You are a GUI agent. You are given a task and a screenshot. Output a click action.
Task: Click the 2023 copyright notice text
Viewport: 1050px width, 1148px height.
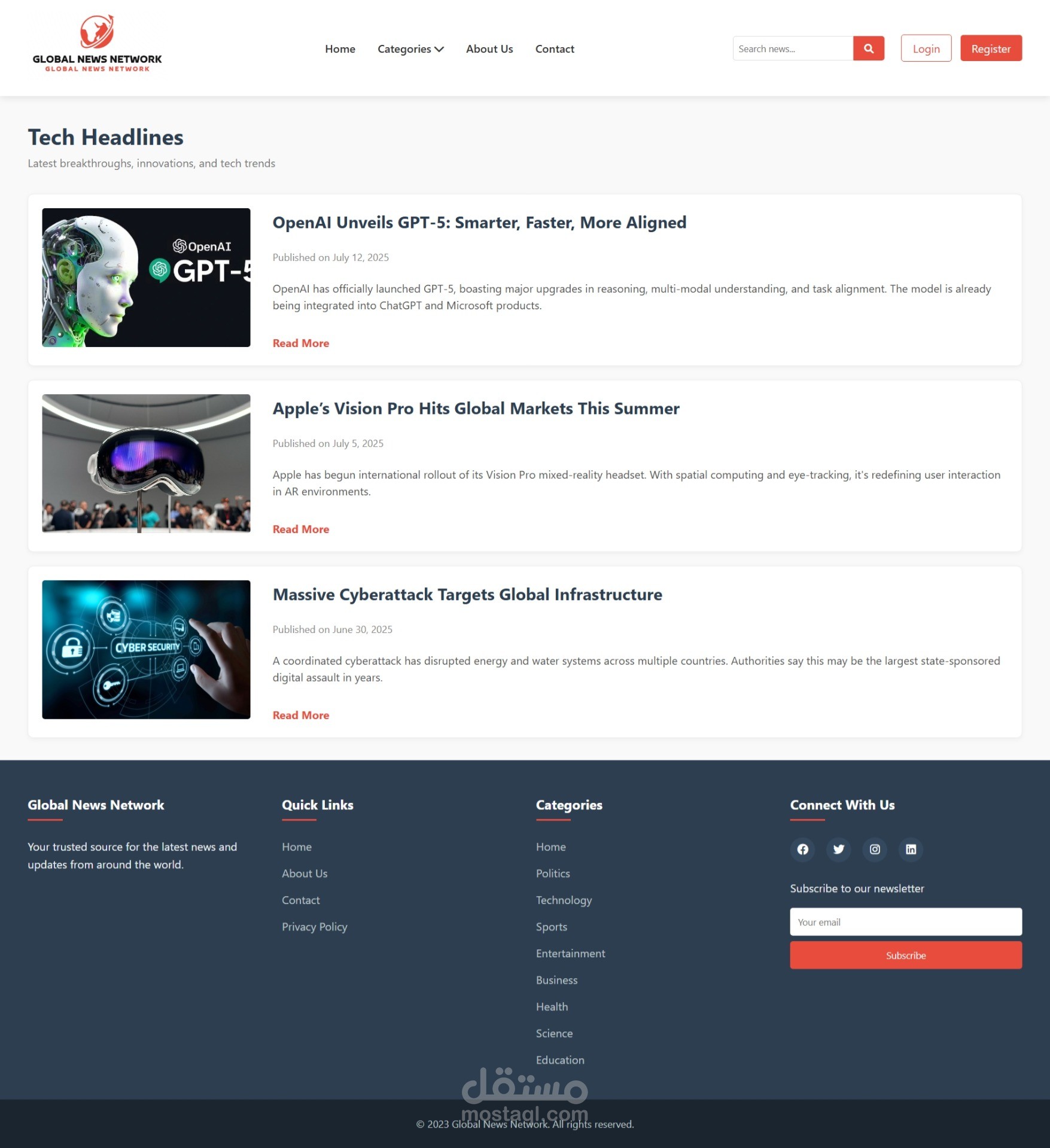(525, 1124)
